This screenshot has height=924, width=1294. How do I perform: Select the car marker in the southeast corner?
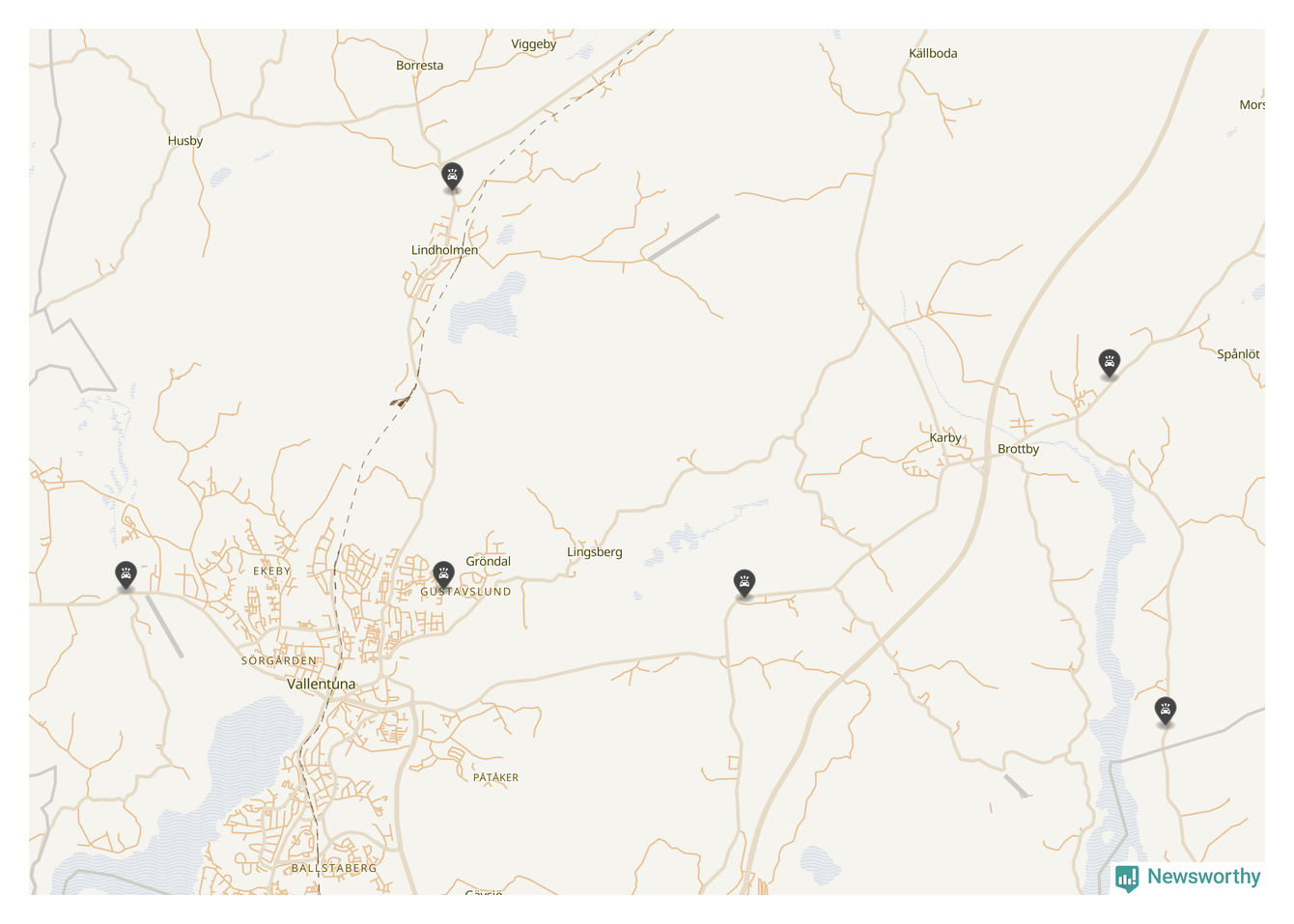1166,711
